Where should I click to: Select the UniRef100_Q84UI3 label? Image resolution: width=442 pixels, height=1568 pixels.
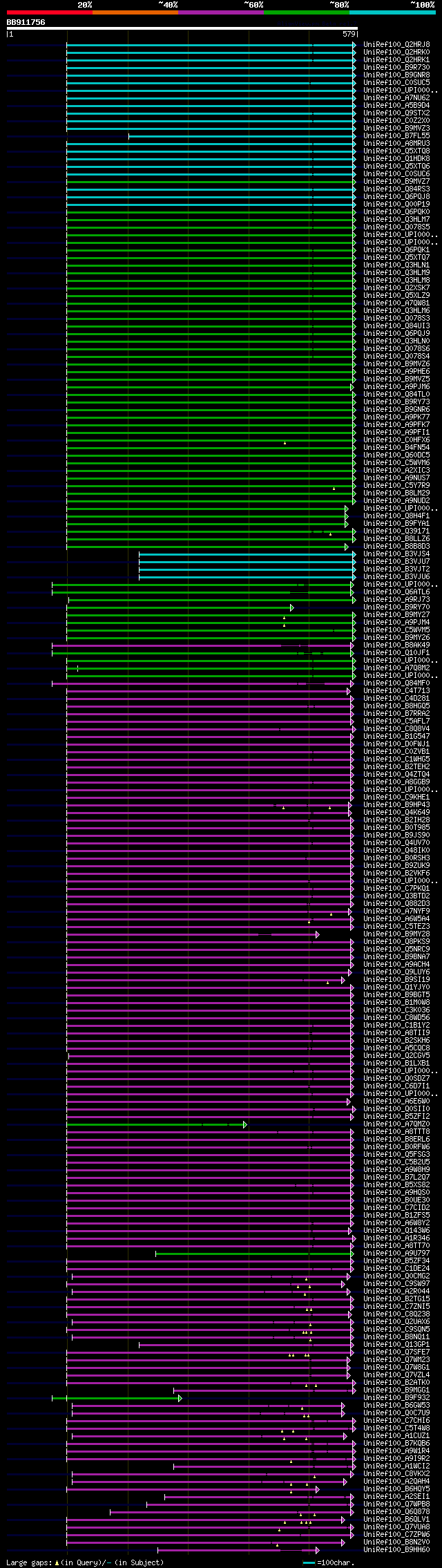(396, 325)
